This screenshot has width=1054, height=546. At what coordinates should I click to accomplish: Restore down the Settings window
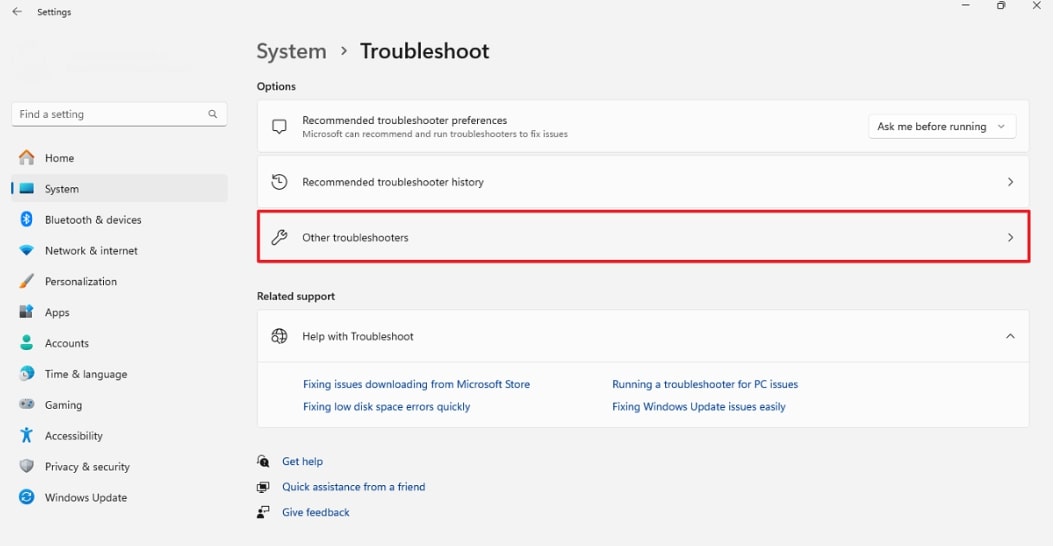pos(1001,5)
